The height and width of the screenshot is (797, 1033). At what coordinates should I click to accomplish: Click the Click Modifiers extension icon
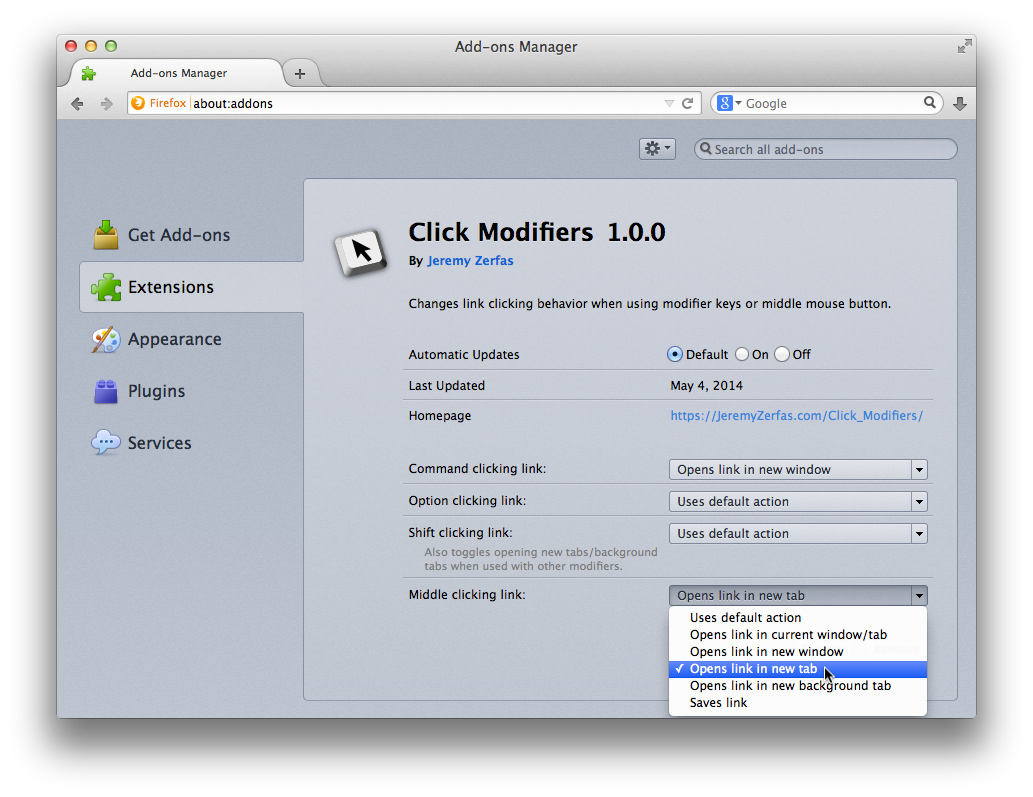360,250
